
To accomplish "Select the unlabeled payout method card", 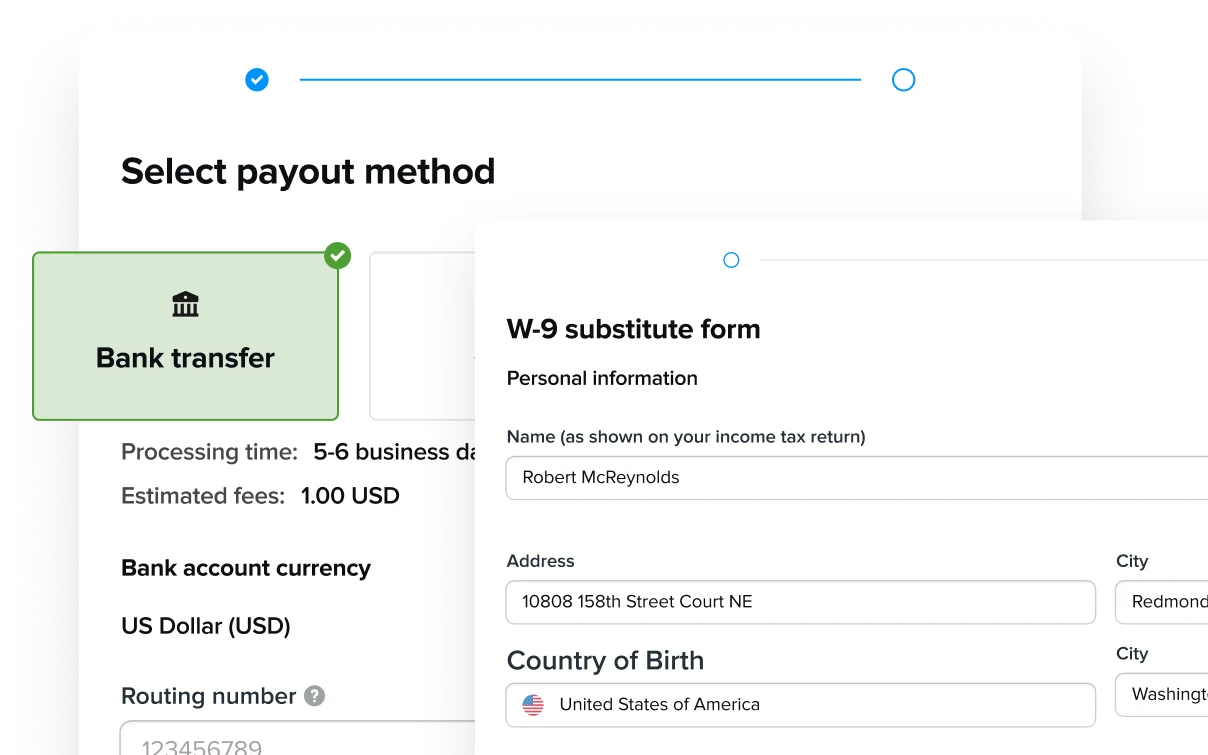I will tap(423, 336).
